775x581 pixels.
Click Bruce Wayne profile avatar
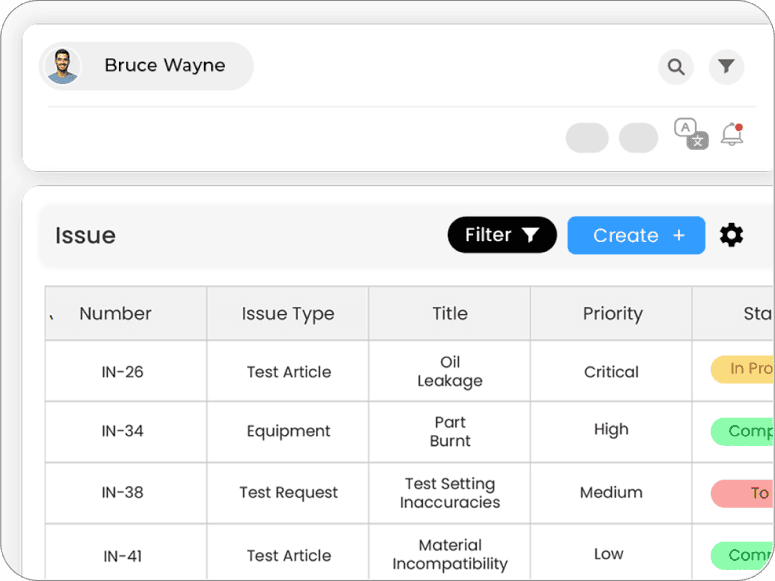pos(62,66)
